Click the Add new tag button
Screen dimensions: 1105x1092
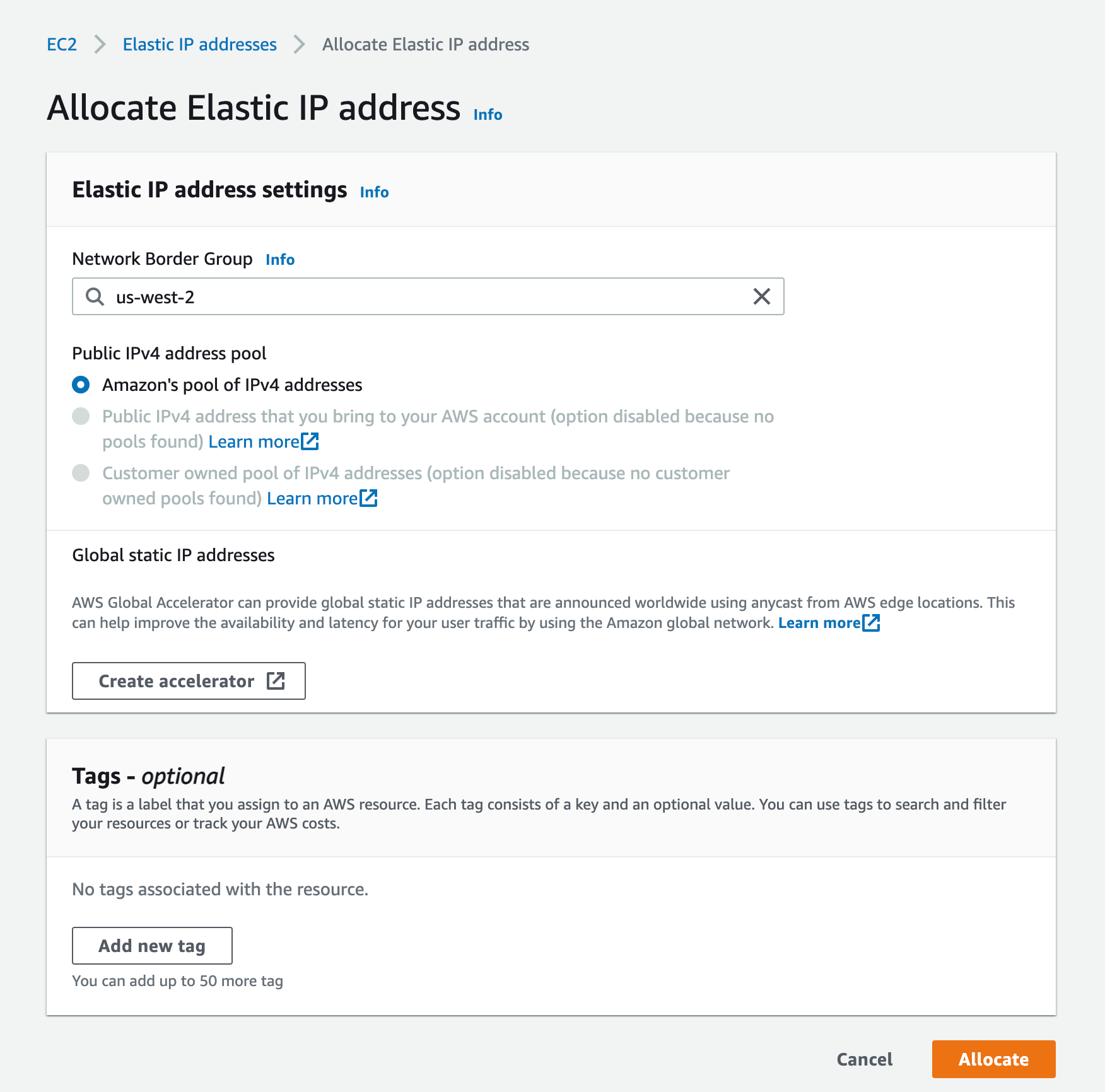tap(152, 946)
